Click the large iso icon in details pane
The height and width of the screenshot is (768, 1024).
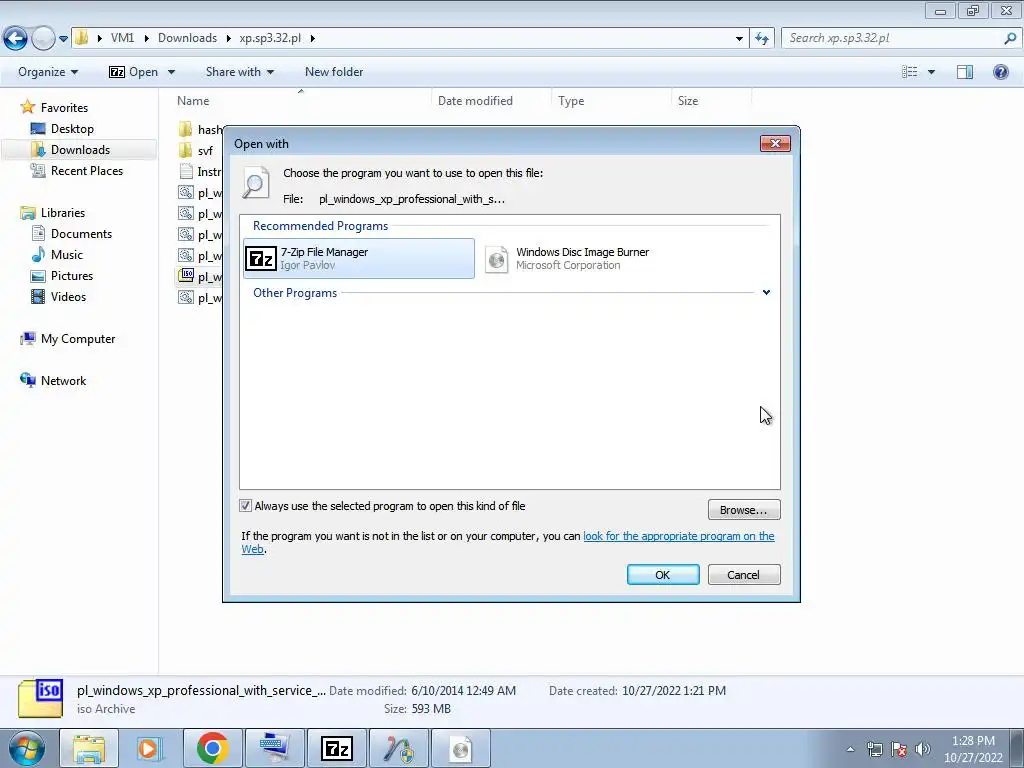(40, 698)
